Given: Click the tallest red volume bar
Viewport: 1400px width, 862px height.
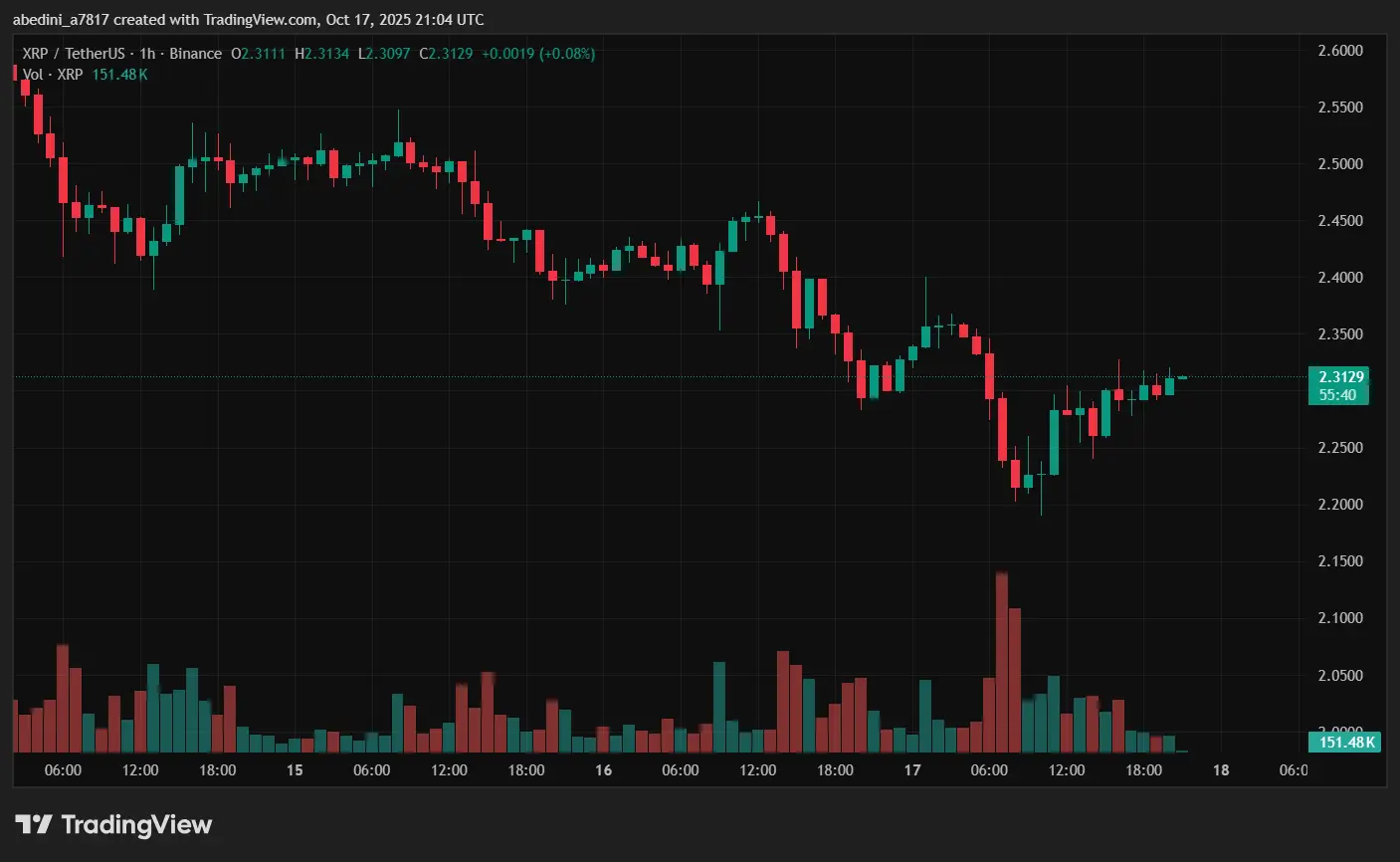Looking at the screenshot, I should point(1001,662).
